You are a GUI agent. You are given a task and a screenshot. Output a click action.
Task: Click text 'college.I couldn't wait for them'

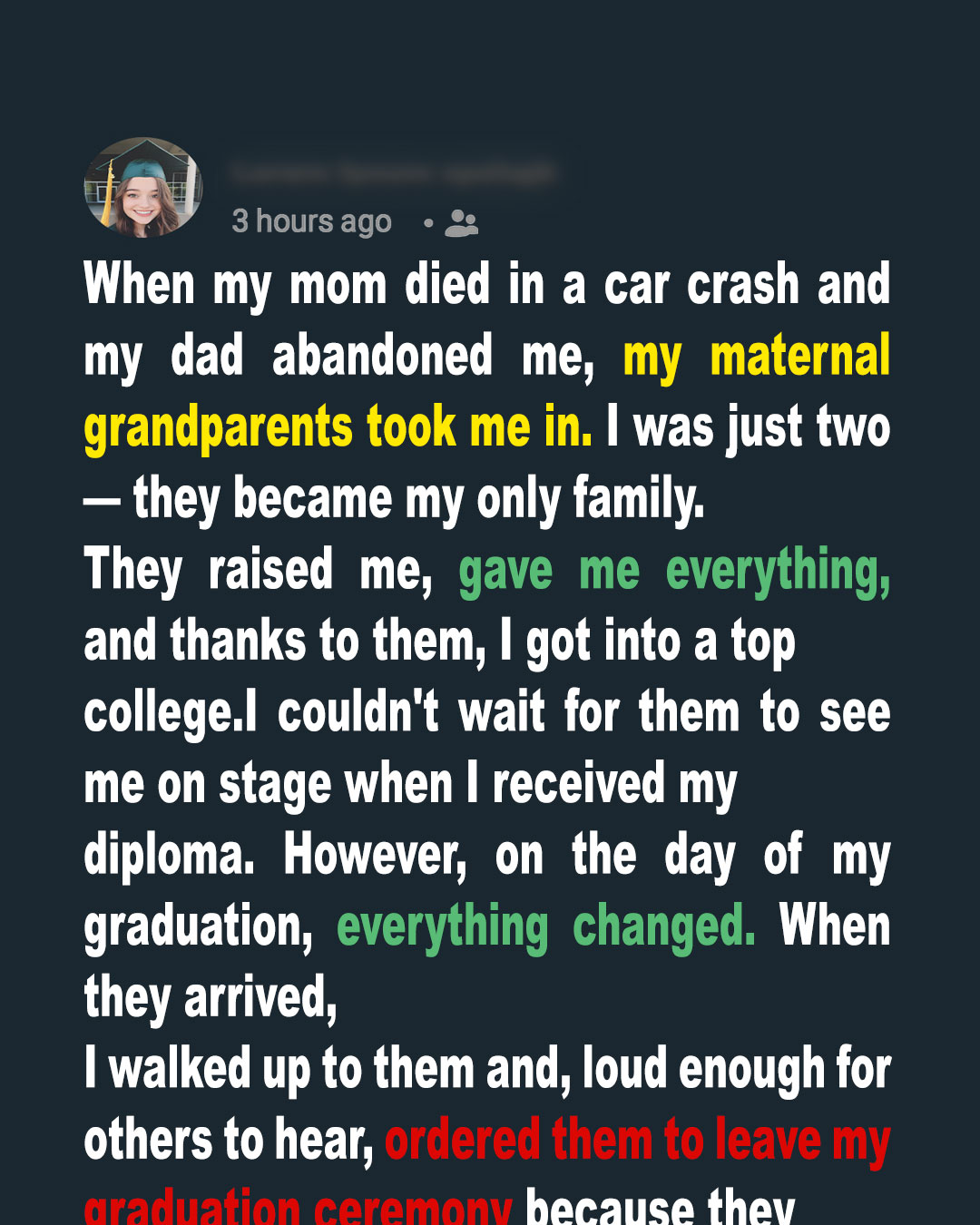pos(487,713)
